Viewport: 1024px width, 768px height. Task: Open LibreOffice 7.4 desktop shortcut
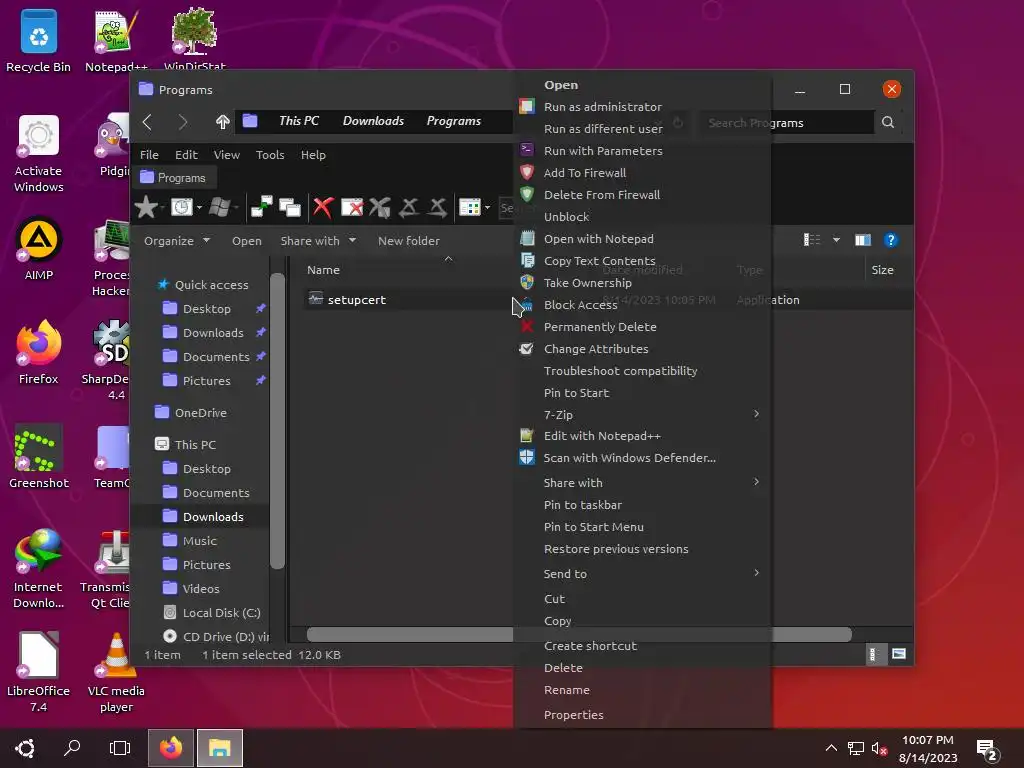coord(39,673)
